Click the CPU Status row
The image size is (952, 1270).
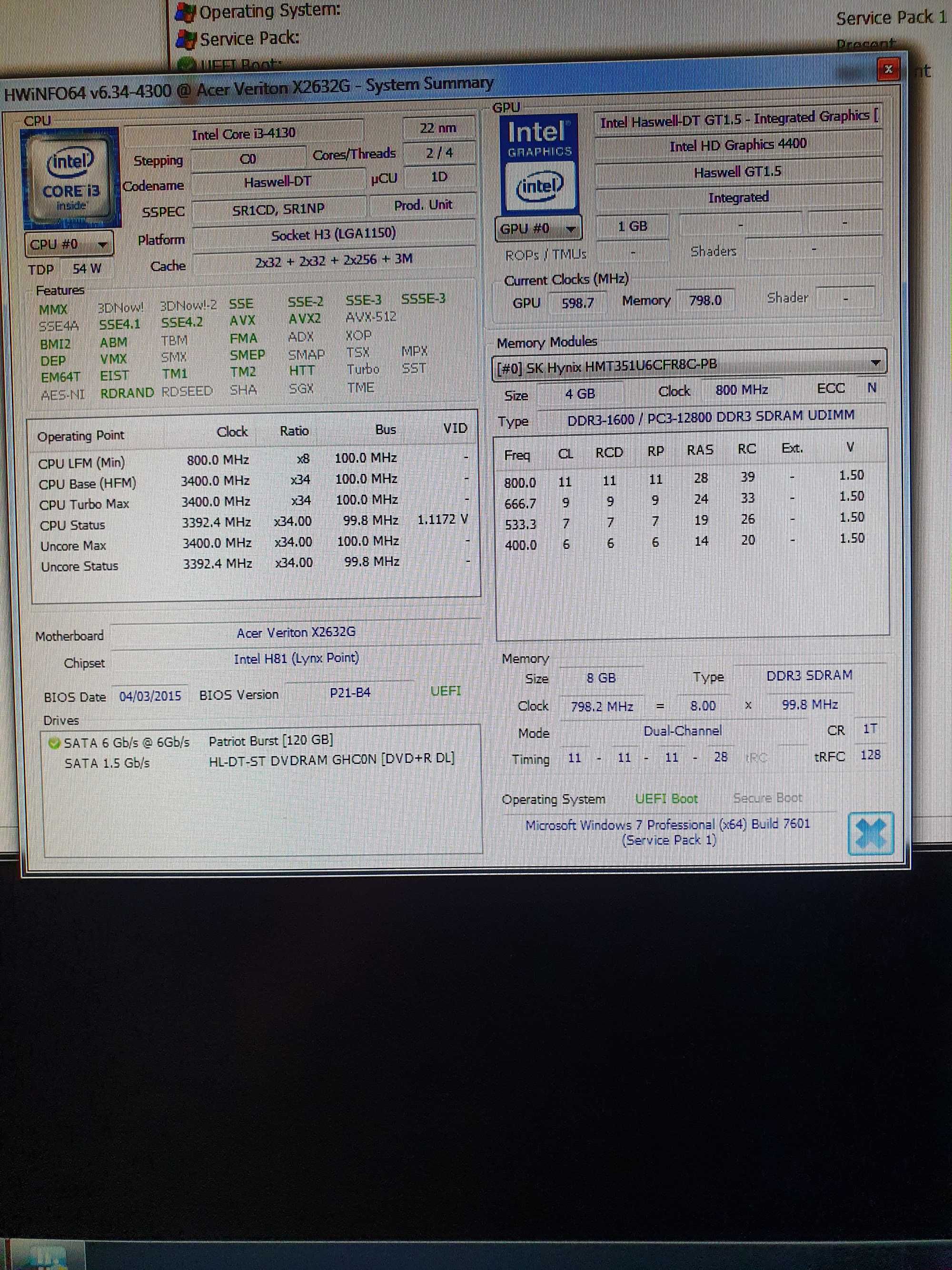click(255, 522)
